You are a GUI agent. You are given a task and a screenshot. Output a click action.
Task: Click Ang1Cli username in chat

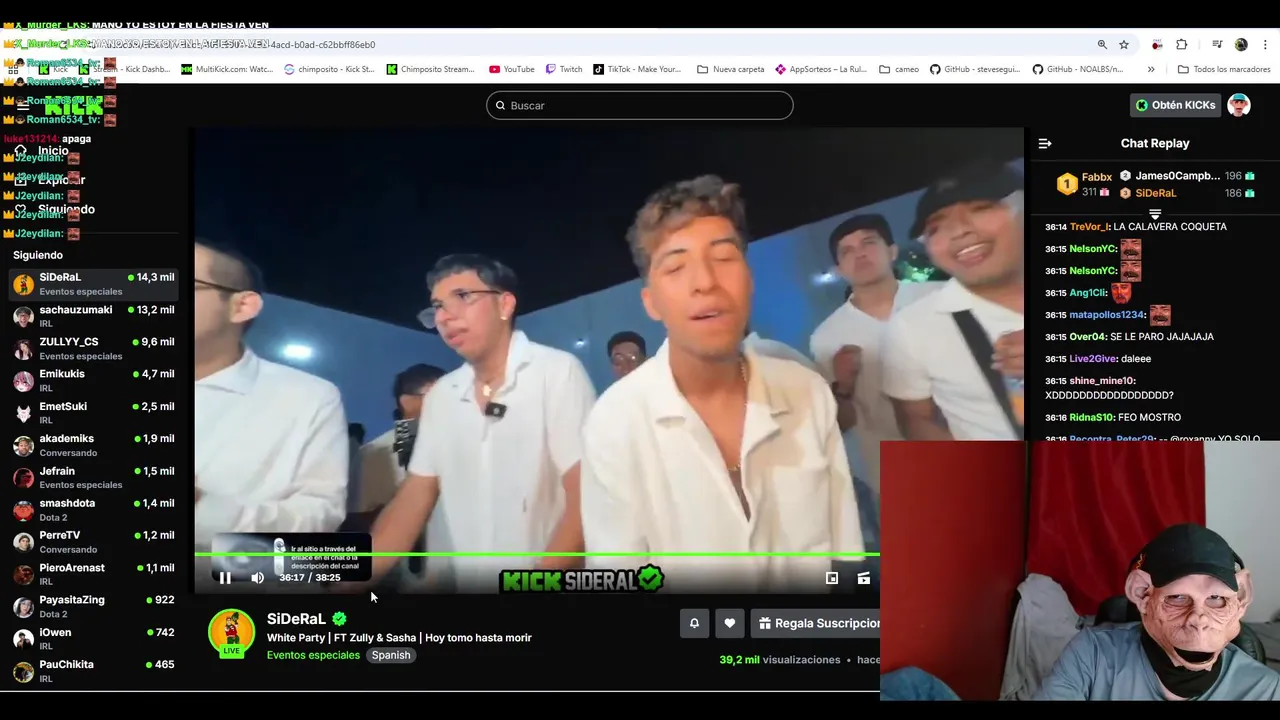tap(1088, 293)
